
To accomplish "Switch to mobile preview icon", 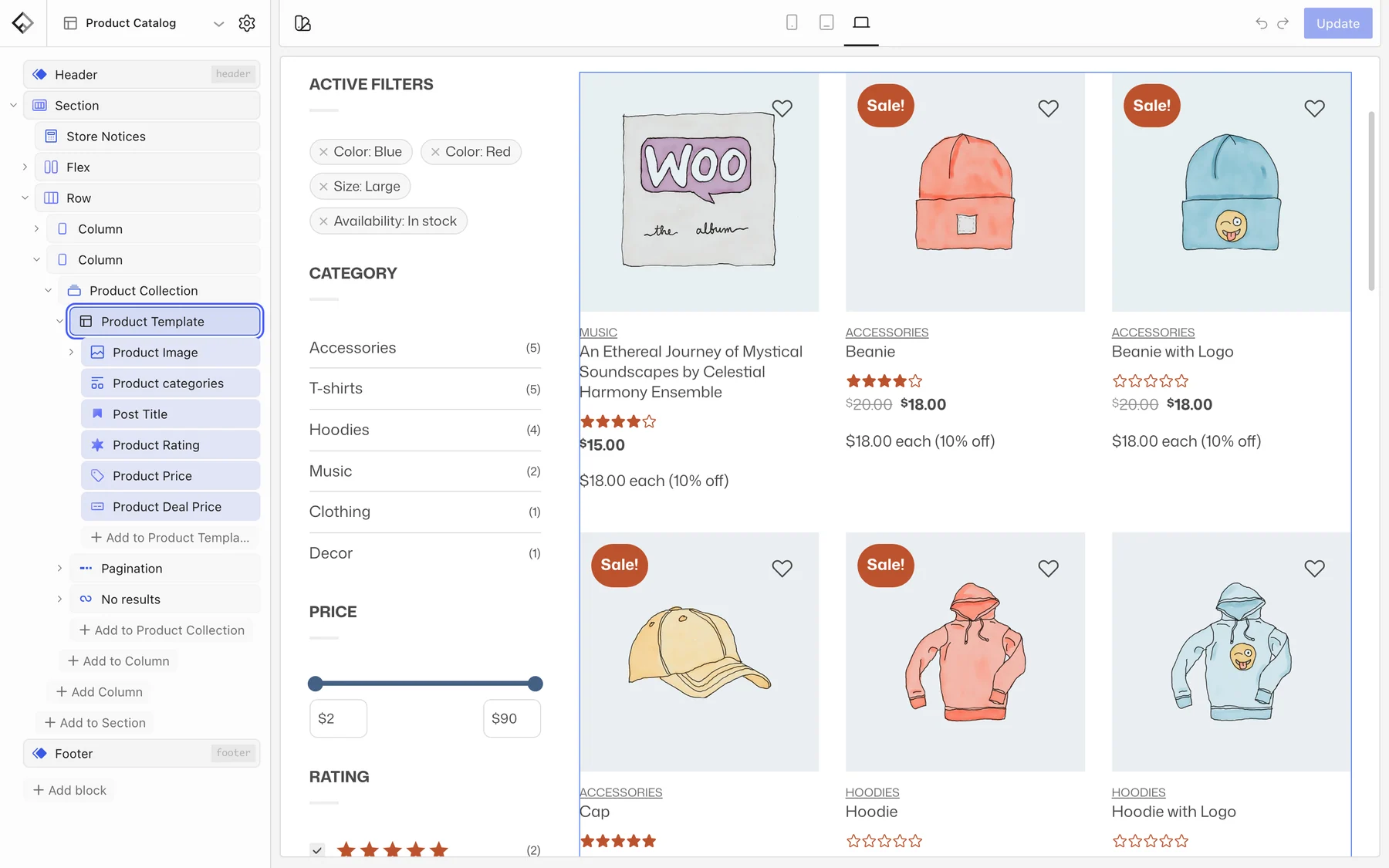I will [x=792, y=22].
